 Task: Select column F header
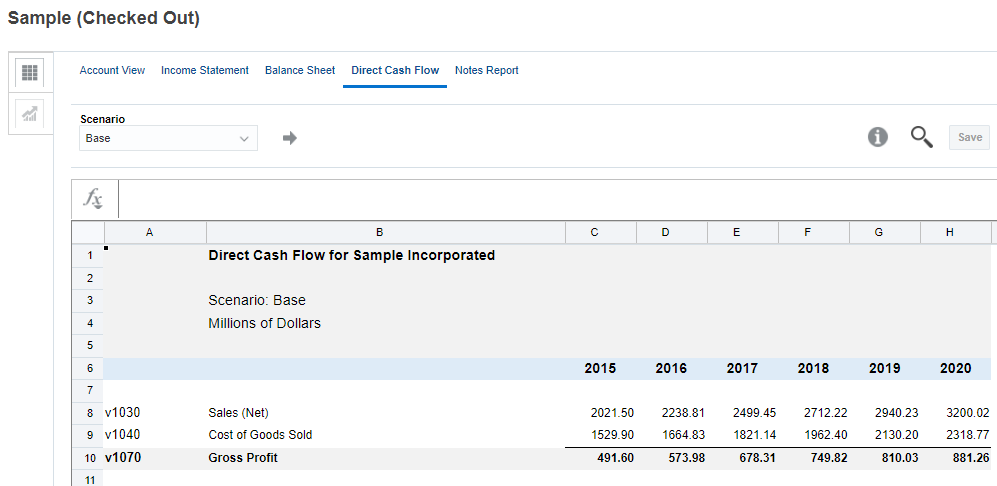[x=814, y=232]
